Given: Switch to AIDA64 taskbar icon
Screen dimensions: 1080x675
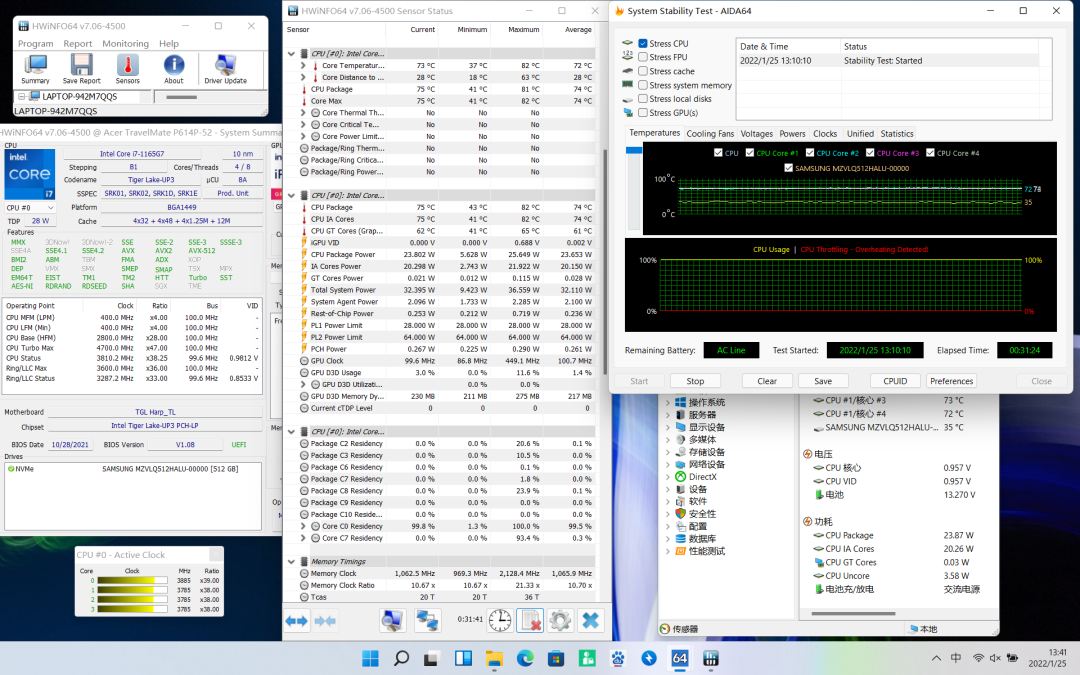Looking at the screenshot, I should click(x=680, y=658).
